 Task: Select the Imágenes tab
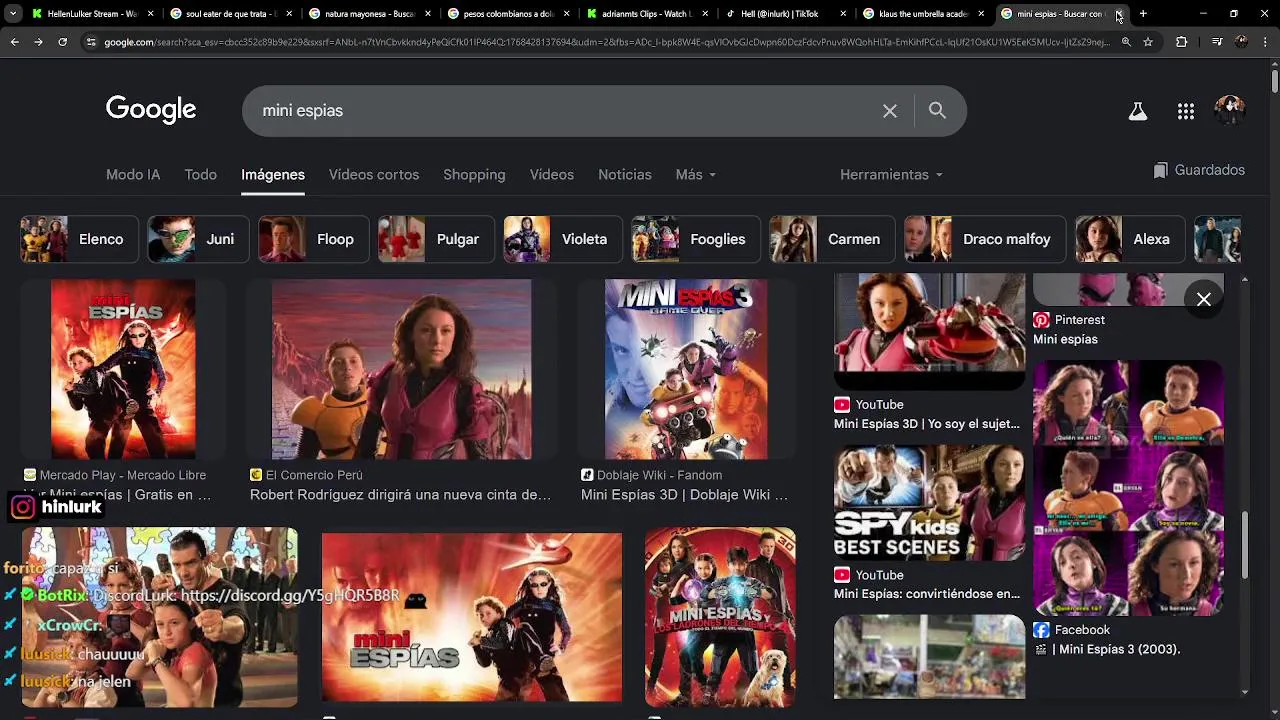coord(273,174)
